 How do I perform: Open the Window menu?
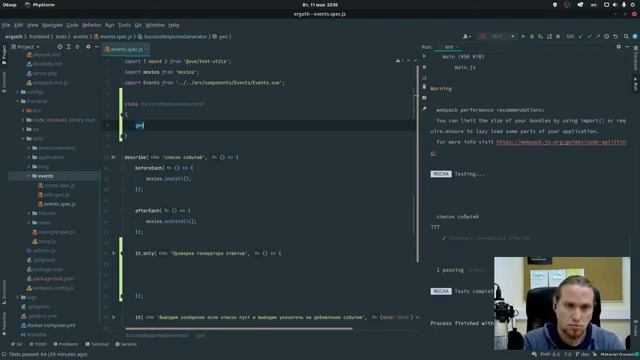pyautogui.click(x=155, y=25)
